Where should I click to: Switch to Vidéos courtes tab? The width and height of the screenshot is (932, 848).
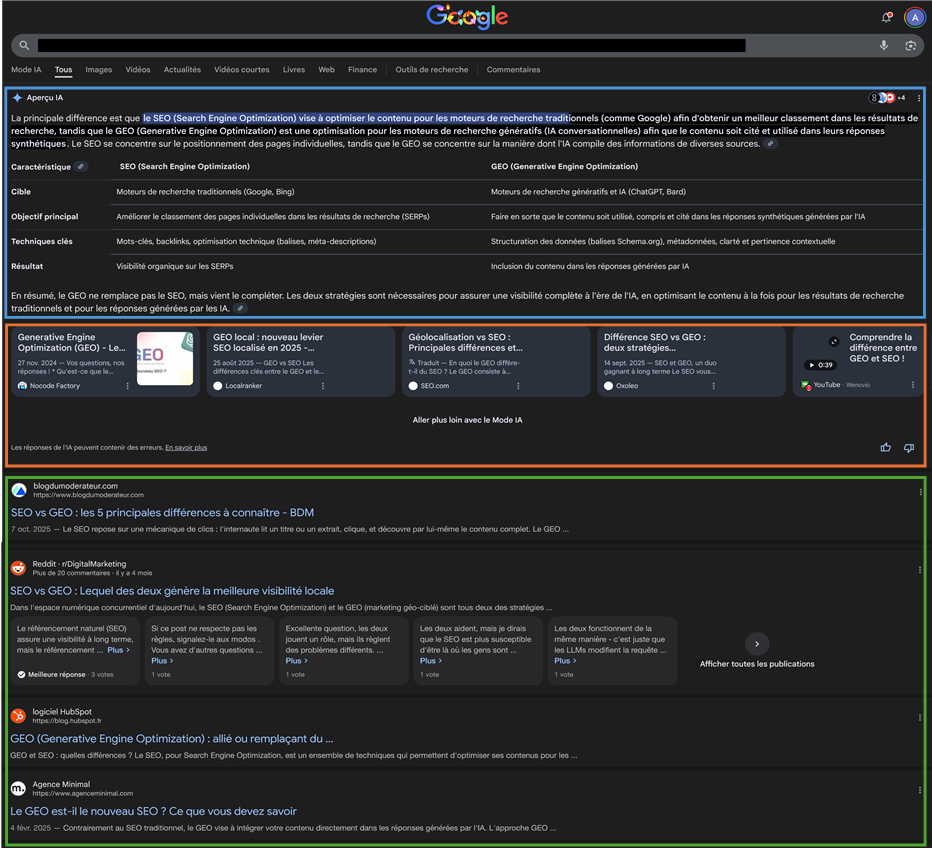pyautogui.click(x=242, y=70)
